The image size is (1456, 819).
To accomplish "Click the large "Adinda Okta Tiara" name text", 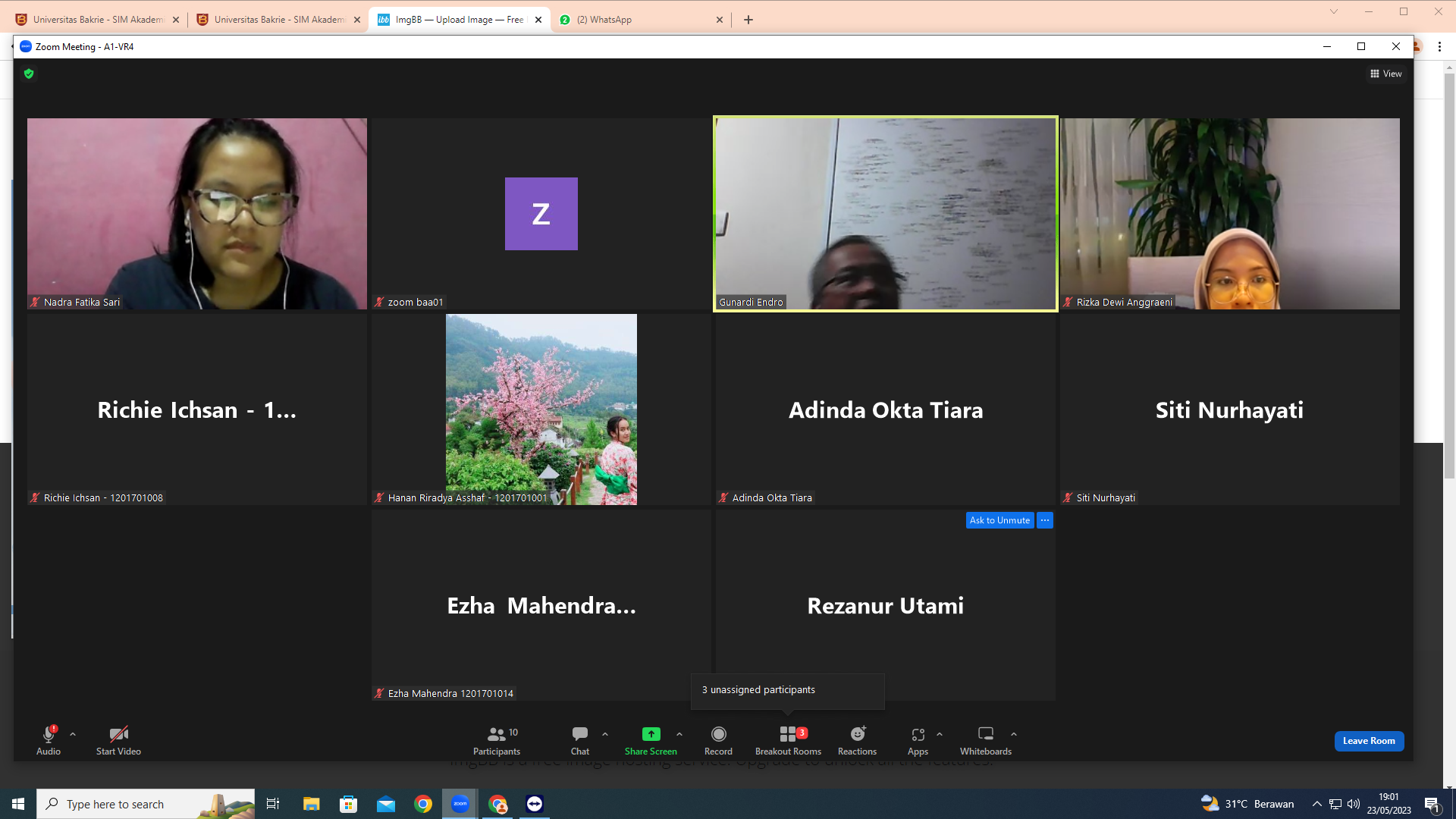I will tap(886, 410).
